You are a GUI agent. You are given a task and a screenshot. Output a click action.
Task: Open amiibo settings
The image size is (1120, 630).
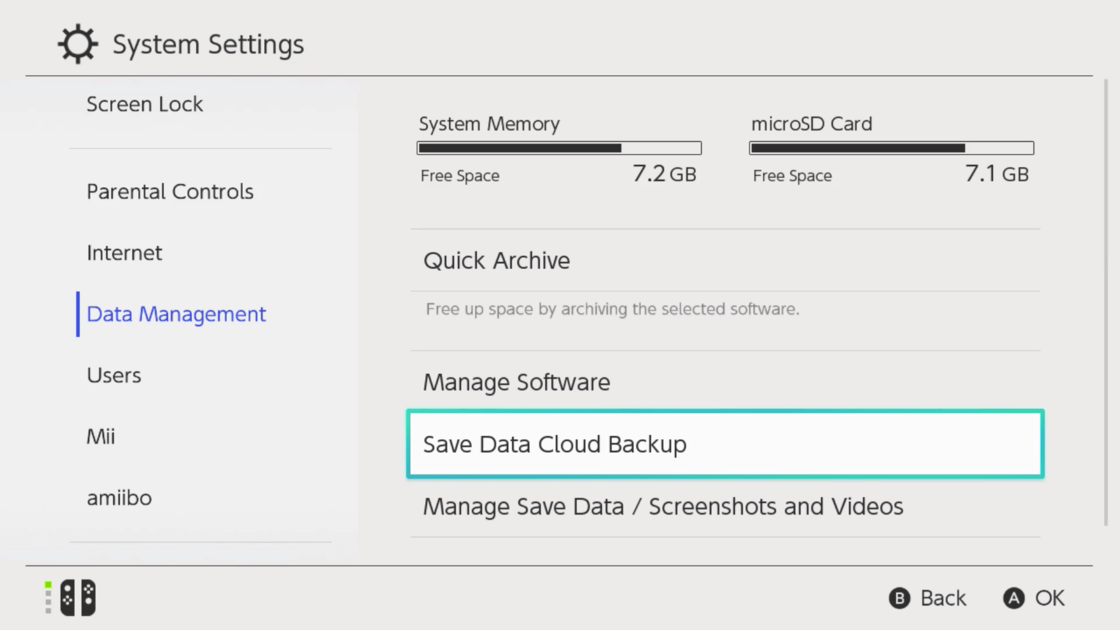point(119,497)
